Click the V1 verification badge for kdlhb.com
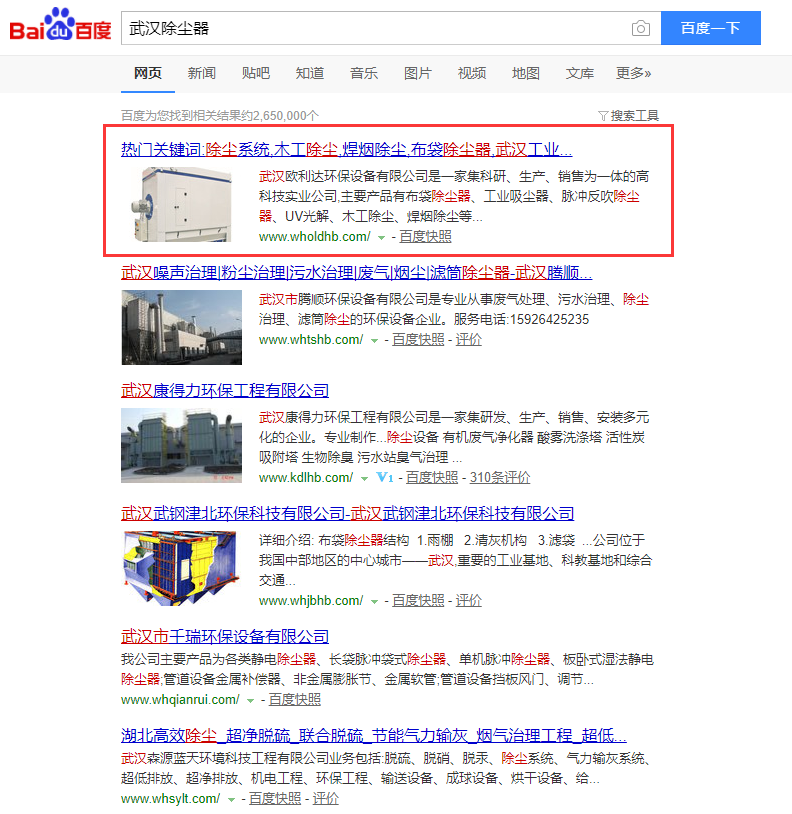Image resolution: width=792 pixels, height=814 pixels. click(x=385, y=477)
